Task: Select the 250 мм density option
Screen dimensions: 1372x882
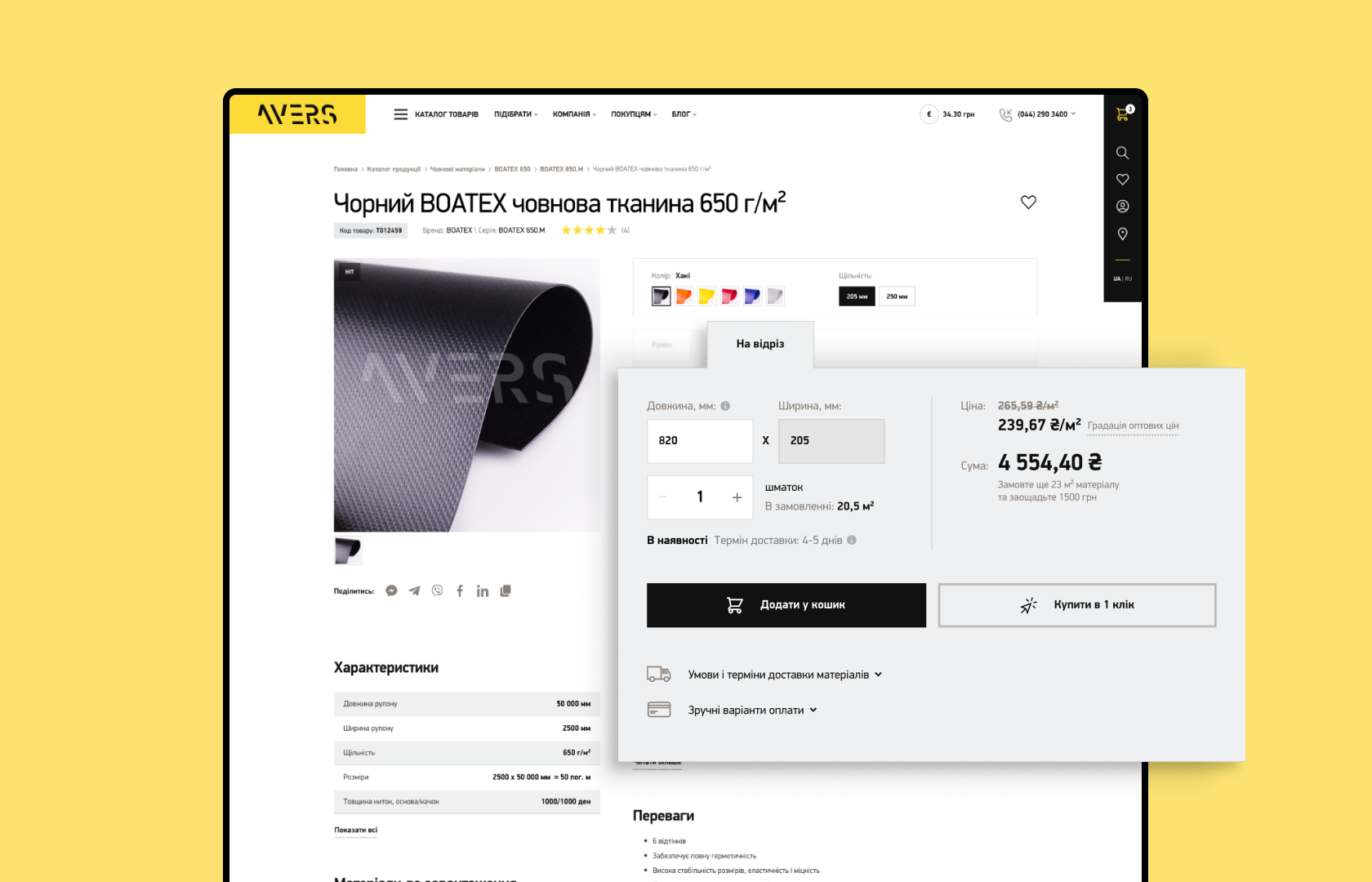Action: pos(897,296)
